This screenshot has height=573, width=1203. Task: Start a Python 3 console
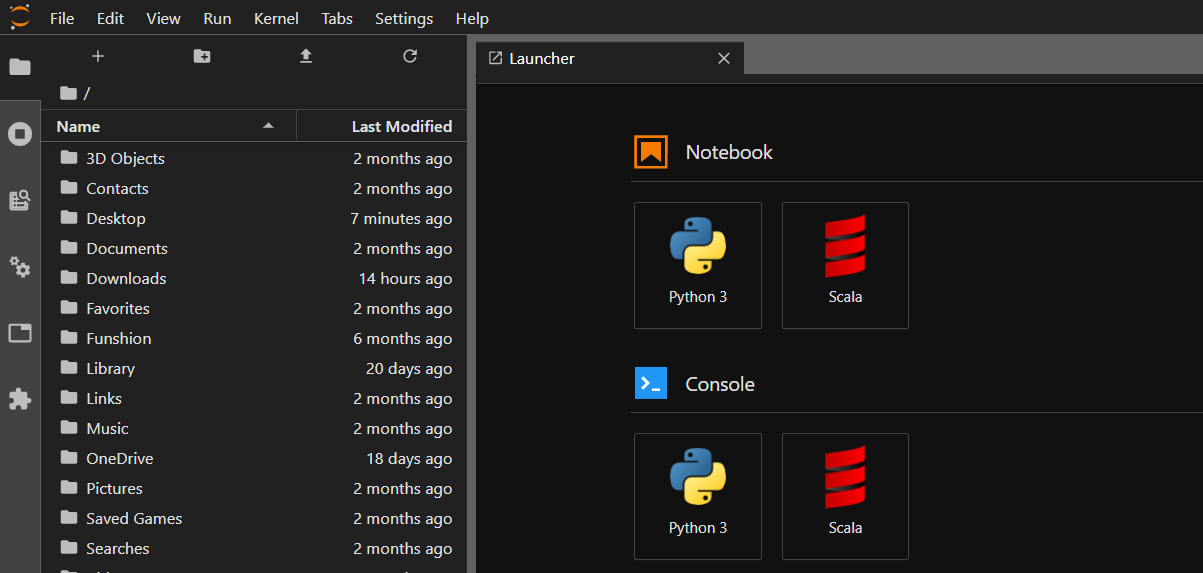tap(698, 496)
